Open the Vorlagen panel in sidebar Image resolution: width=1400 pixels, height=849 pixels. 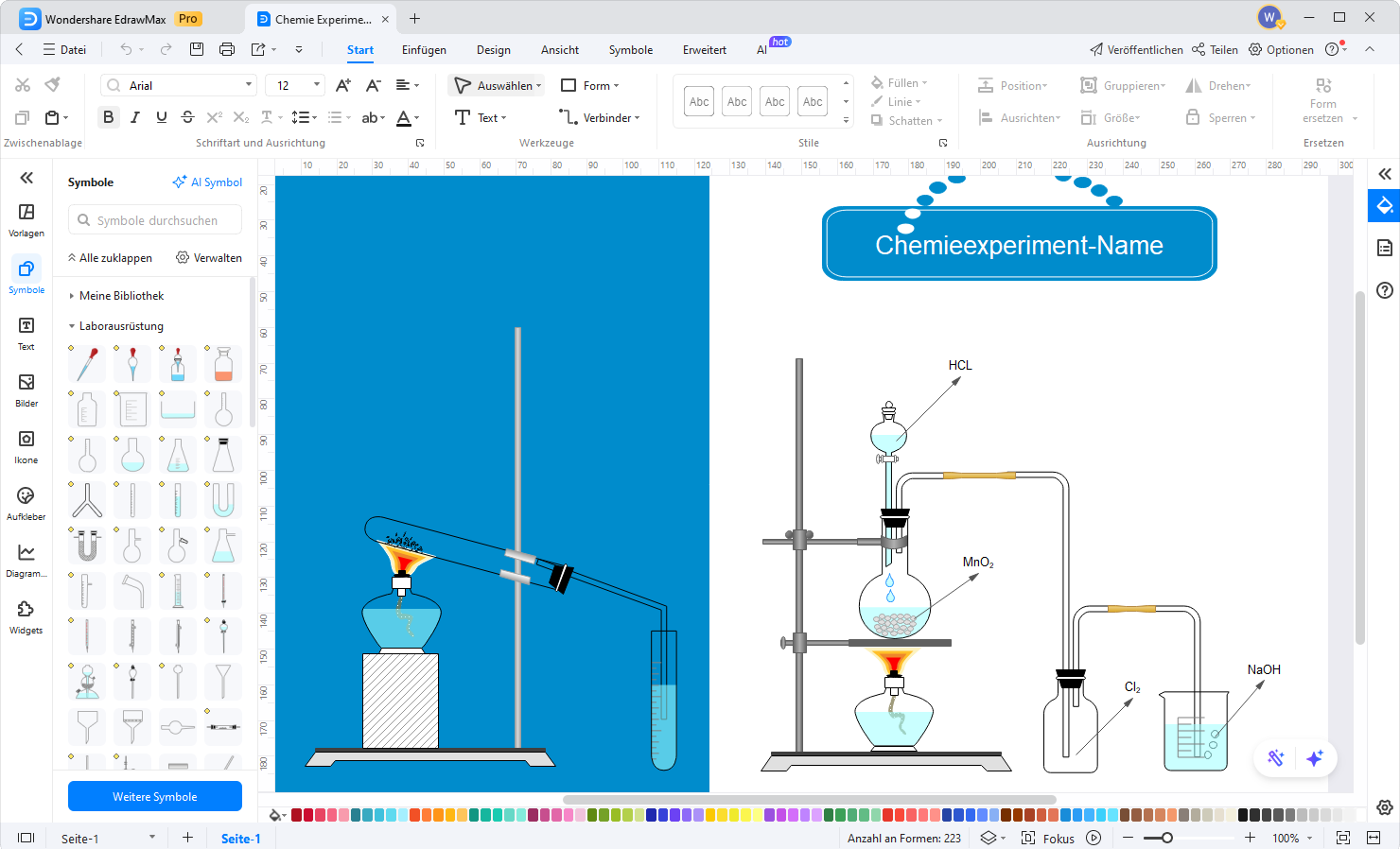pyautogui.click(x=26, y=219)
